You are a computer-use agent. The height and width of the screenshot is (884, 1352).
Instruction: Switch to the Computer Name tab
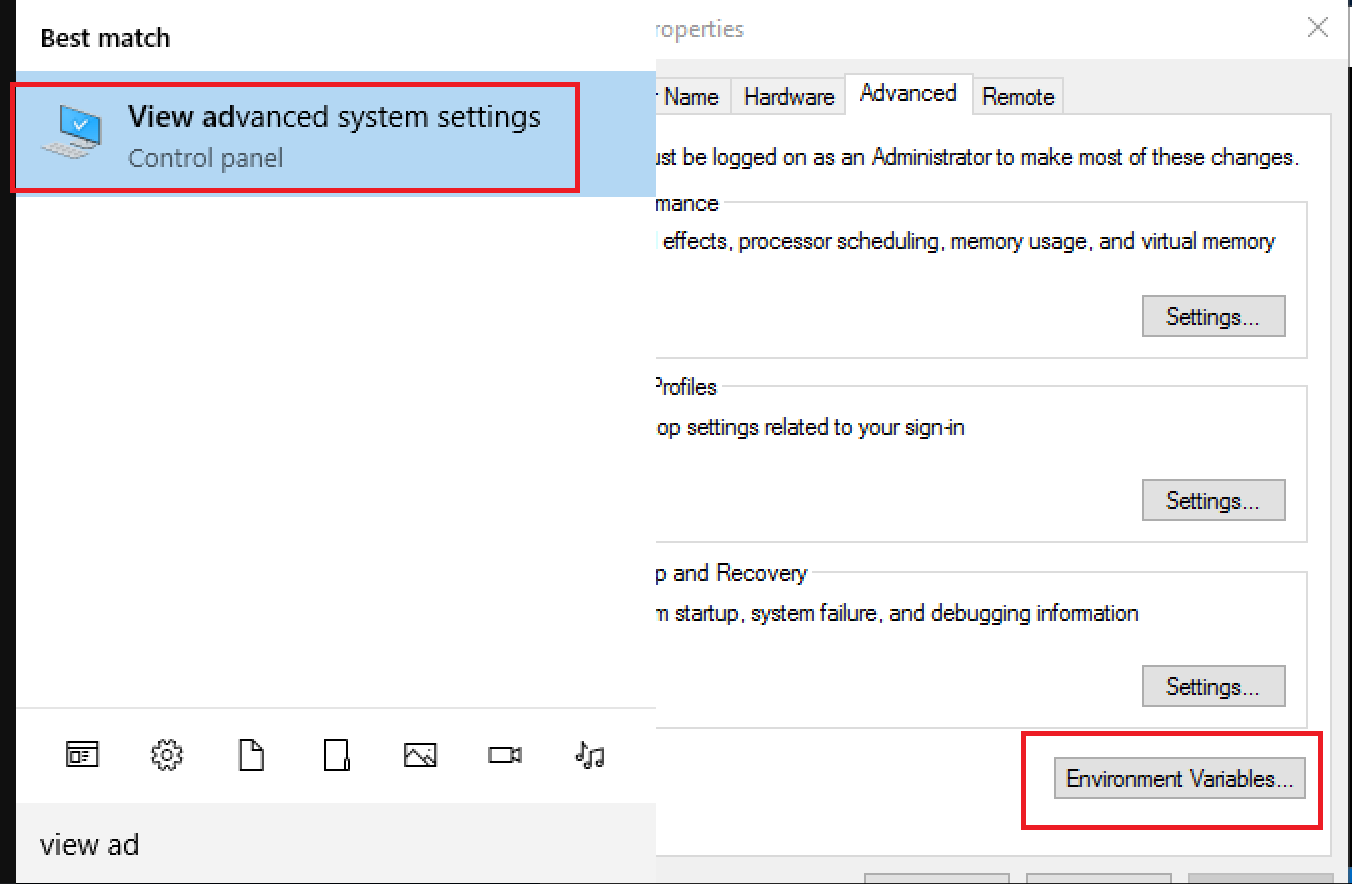tap(695, 96)
